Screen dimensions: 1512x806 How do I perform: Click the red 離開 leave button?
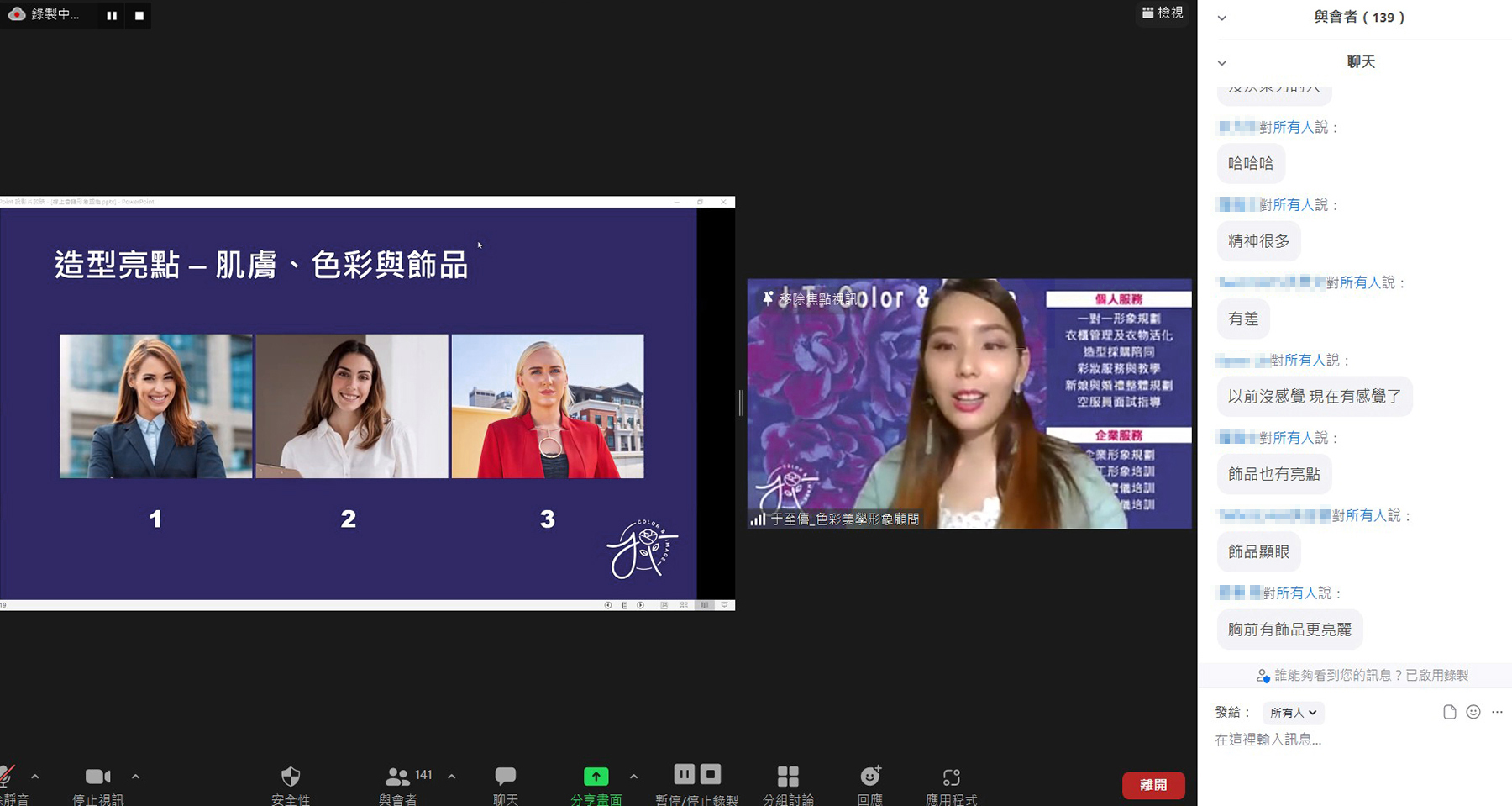1153,785
